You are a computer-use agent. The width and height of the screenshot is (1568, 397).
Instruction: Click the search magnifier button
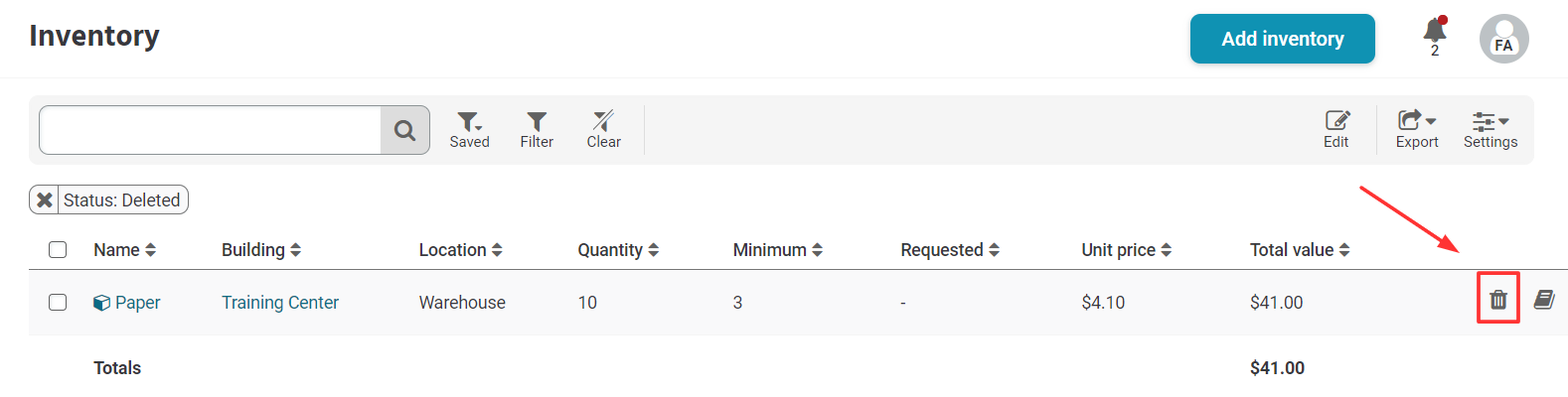coord(404,130)
